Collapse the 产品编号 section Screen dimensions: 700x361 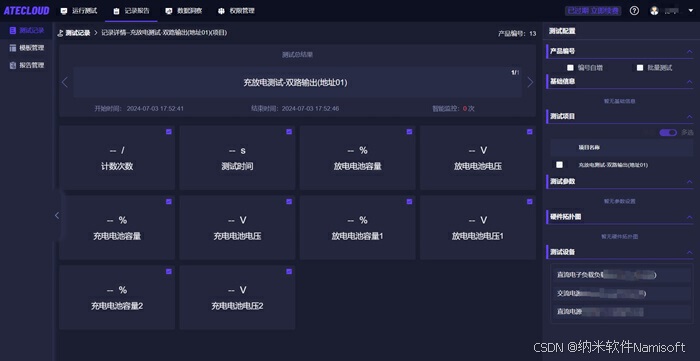(689, 52)
